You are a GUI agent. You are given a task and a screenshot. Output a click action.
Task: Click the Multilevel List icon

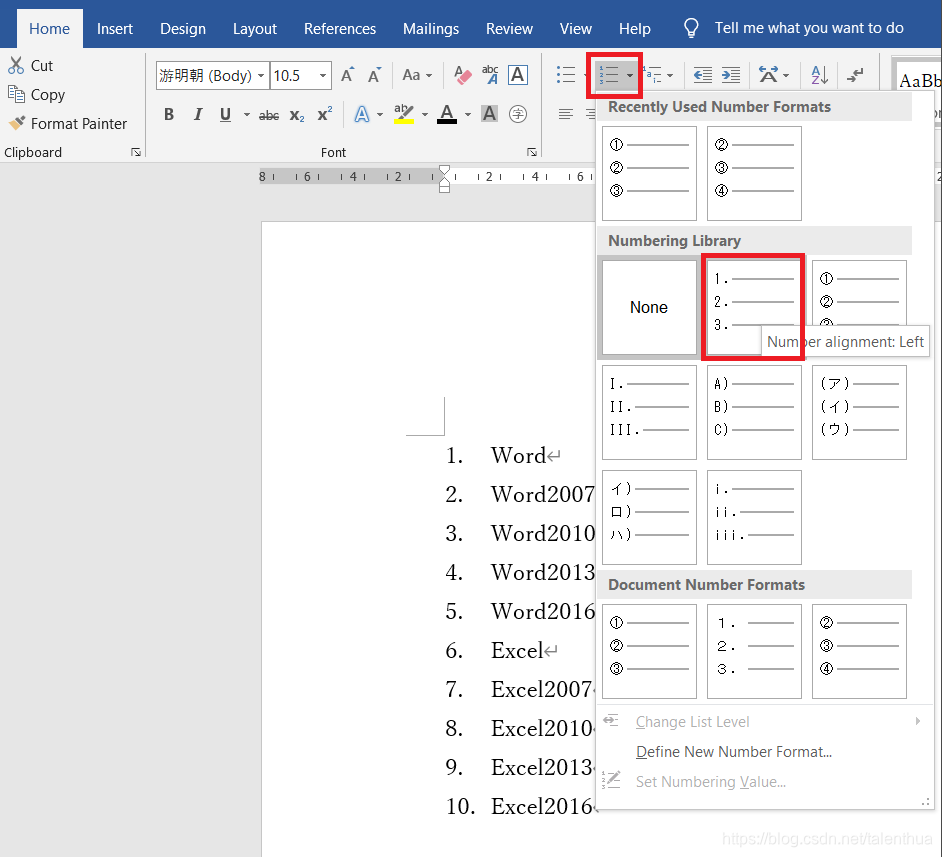click(x=654, y=75)
